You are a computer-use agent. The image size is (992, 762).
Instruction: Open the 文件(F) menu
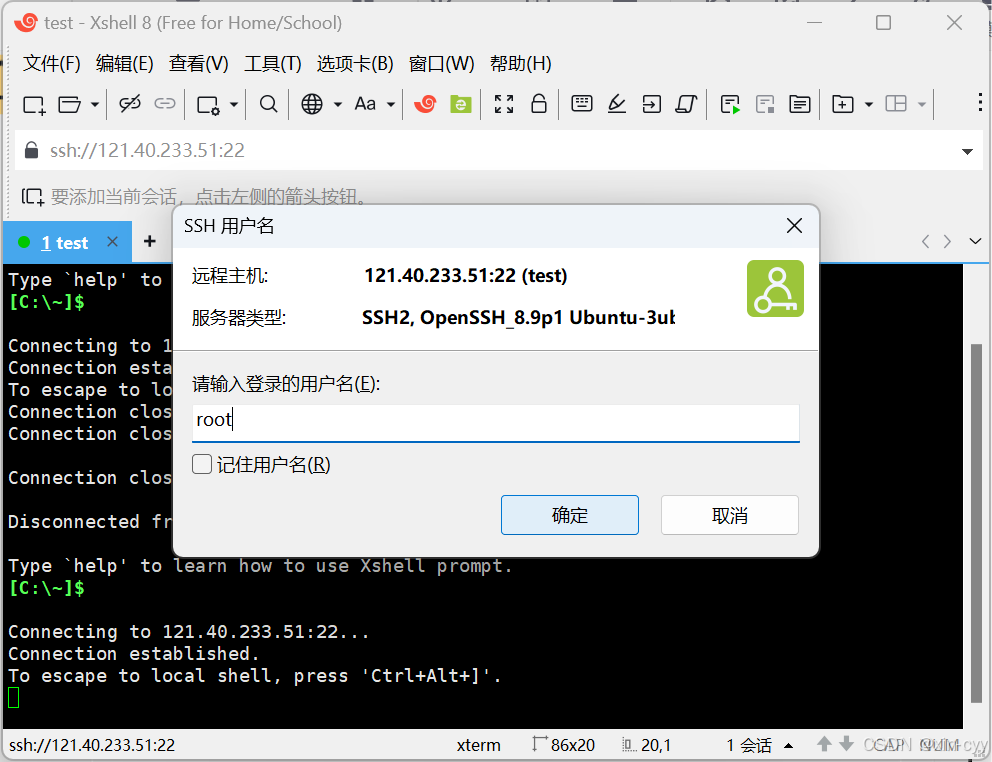click(52, 63)
